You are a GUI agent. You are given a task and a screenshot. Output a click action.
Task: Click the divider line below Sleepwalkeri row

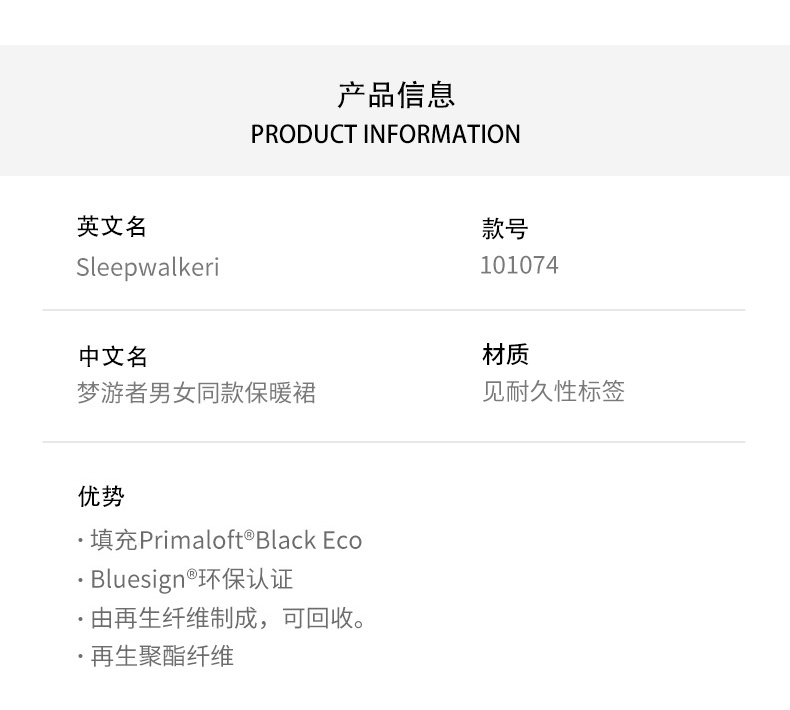pos(394,310)
